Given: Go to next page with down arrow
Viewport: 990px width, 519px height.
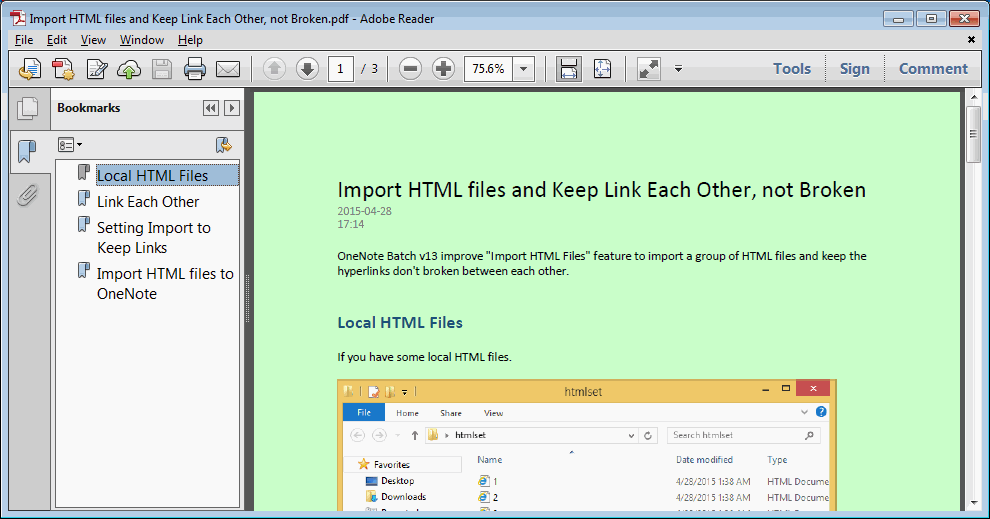Looking at the screenshot, I should [307, 69].
